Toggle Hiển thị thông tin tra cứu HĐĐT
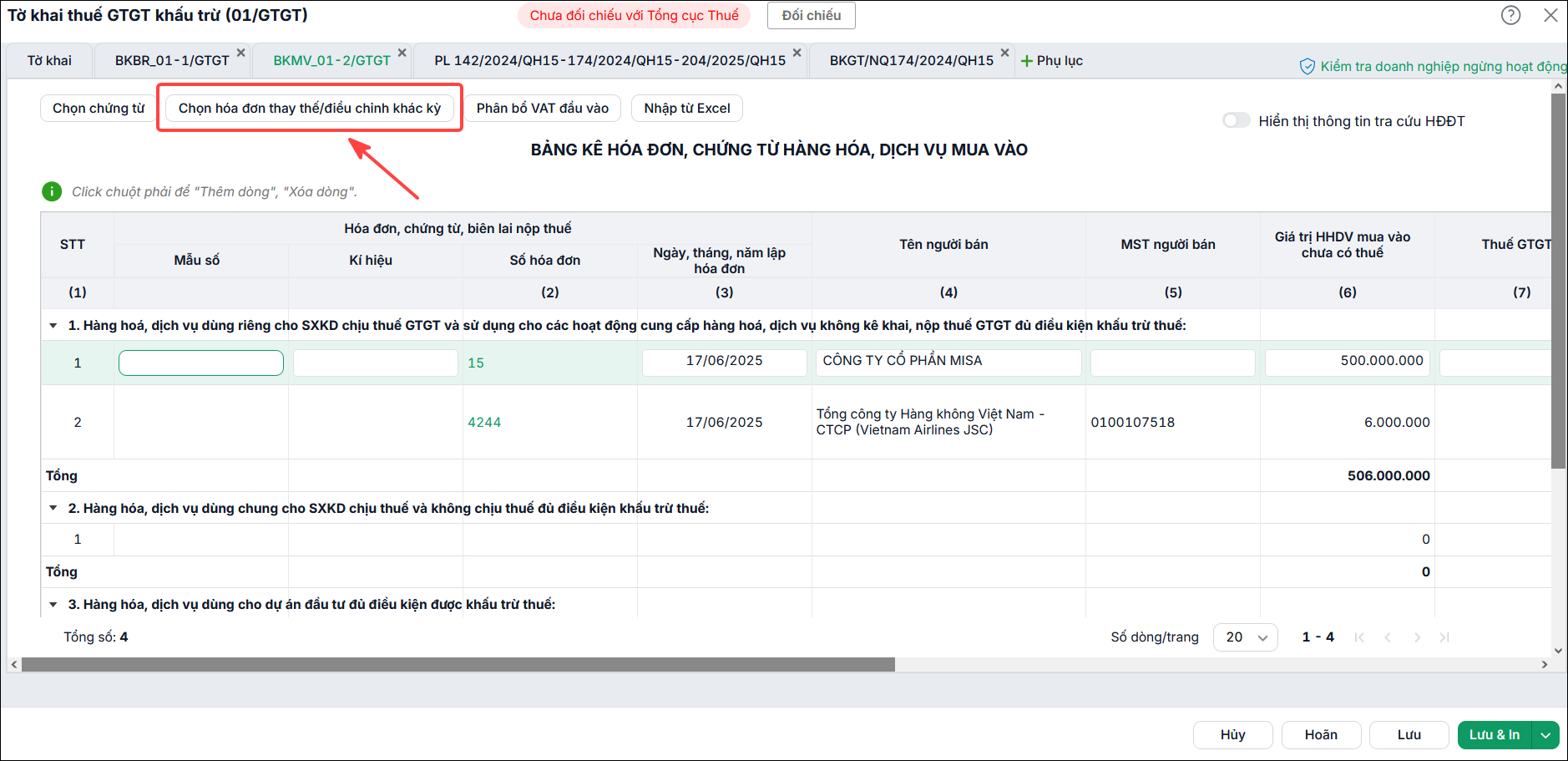The image size is (1568, 761). [x=1236, y=120]
